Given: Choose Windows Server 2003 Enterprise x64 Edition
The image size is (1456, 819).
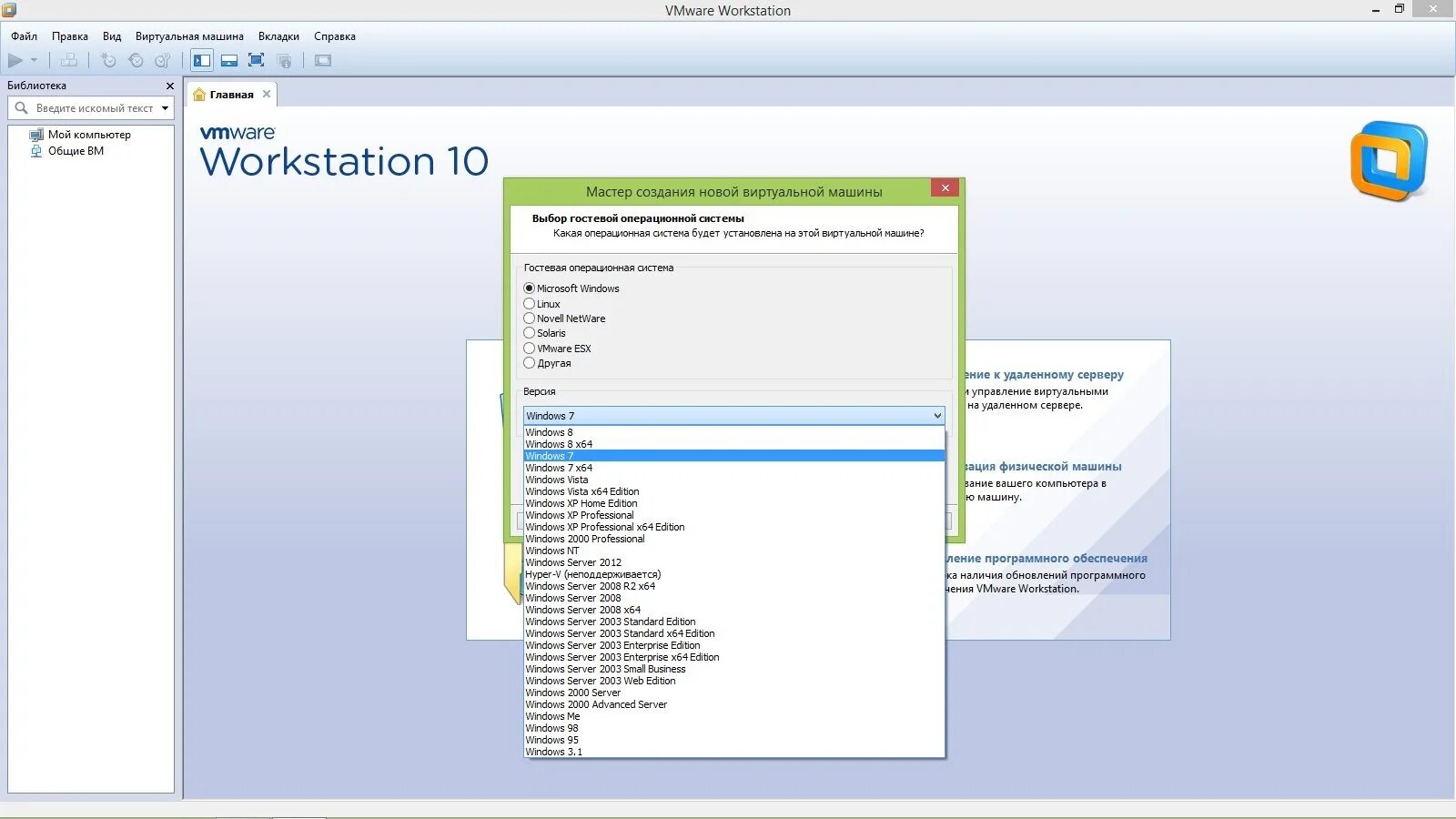Looking at the screenshot, I should [x=733, y=657].
